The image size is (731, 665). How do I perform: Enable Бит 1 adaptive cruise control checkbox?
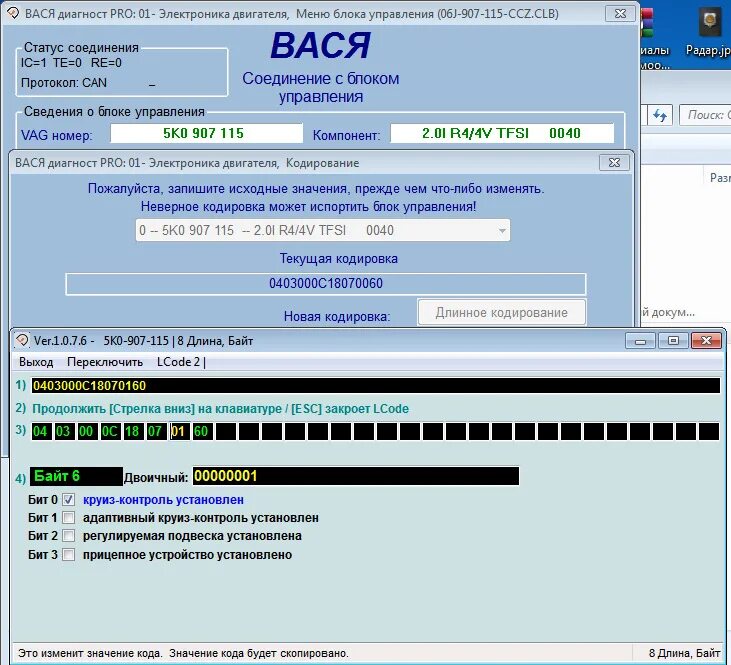pyautogui.click(x=69, y=518)
